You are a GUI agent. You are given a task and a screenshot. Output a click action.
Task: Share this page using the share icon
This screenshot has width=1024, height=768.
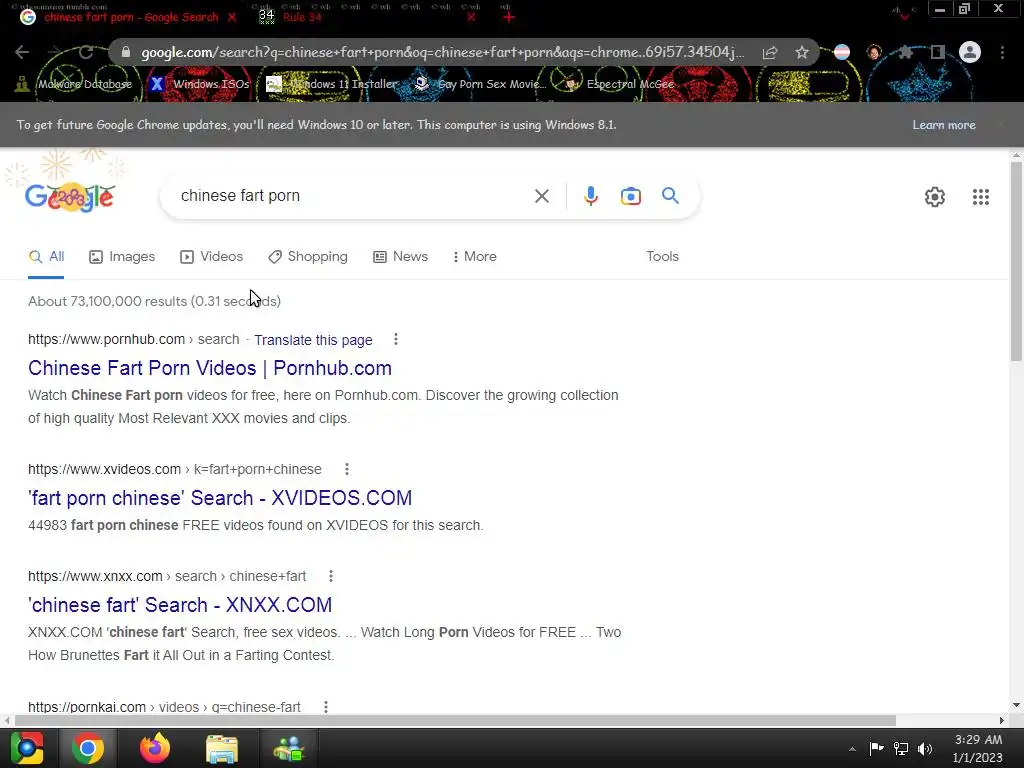770,53
